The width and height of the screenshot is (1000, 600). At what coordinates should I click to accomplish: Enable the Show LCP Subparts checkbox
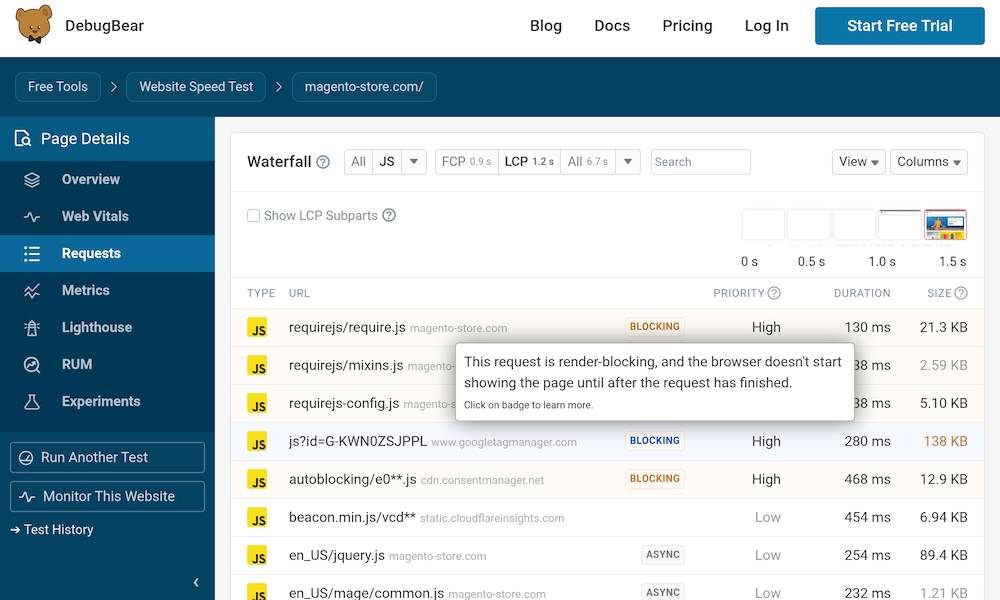point(254,216)
